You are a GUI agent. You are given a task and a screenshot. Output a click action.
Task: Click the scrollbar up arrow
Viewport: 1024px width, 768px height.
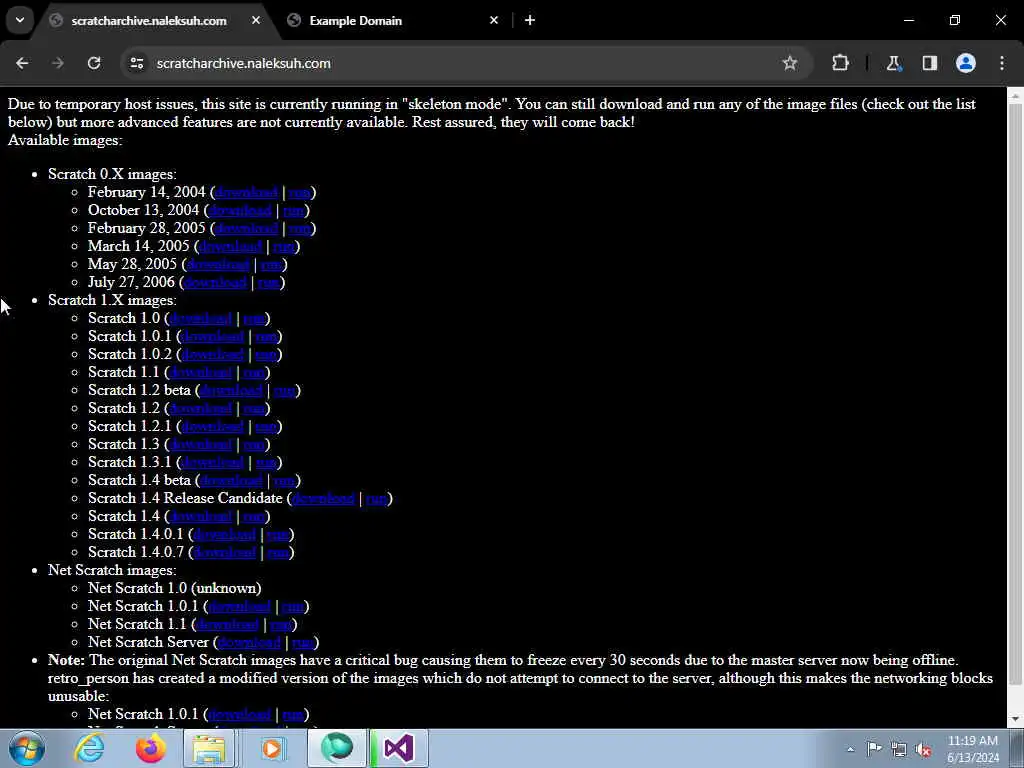(x=1016, y=96)
